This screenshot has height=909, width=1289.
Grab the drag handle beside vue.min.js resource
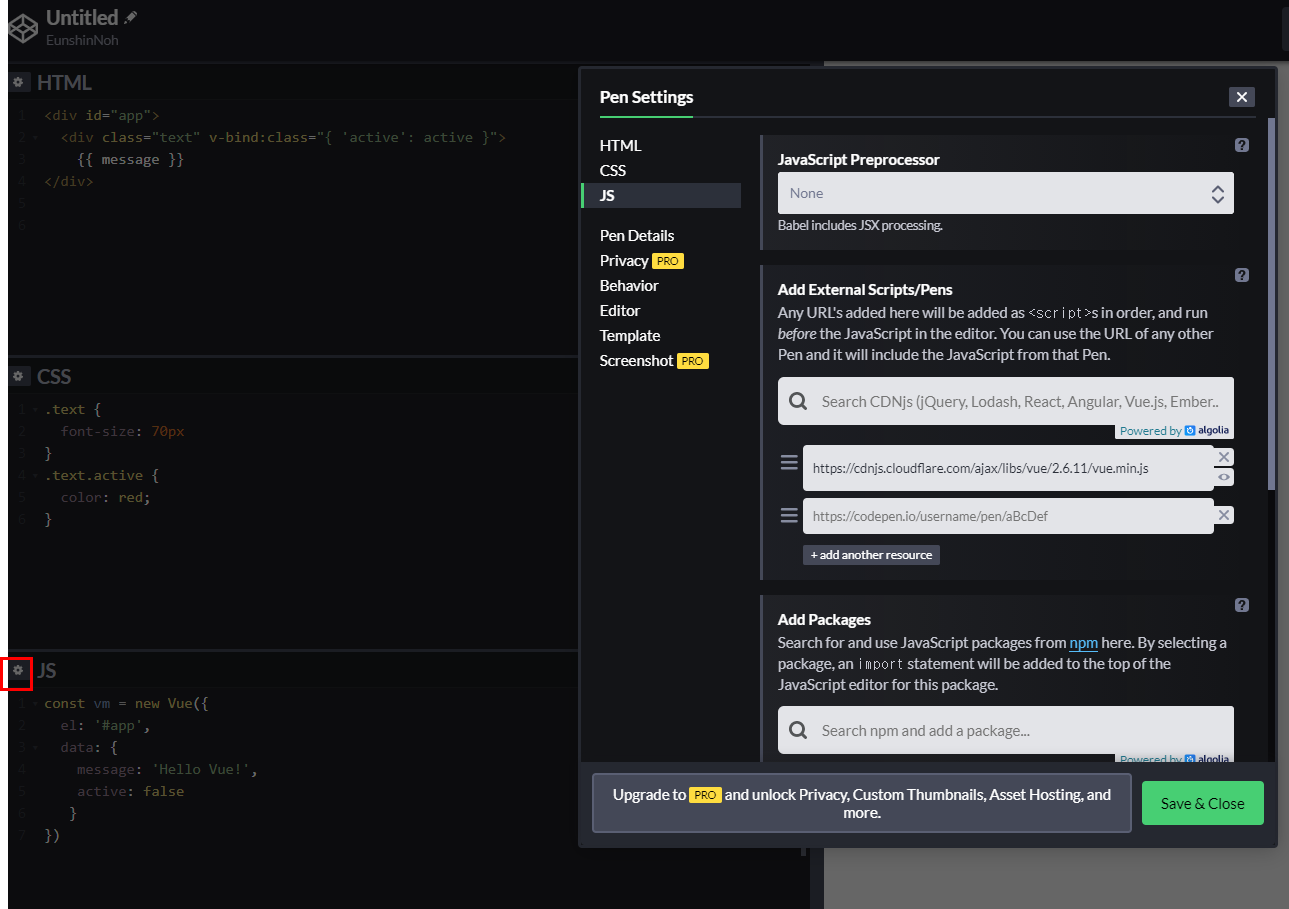789,462
